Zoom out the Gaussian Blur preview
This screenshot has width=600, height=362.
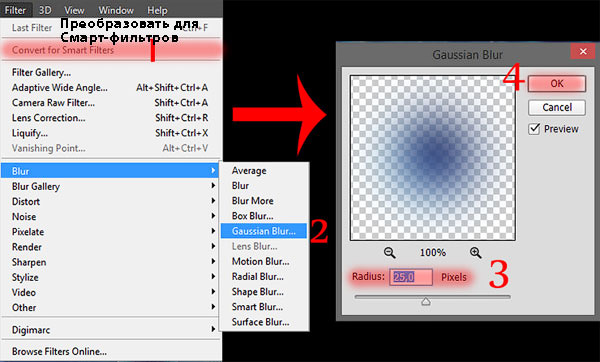(x=390, y=253)
